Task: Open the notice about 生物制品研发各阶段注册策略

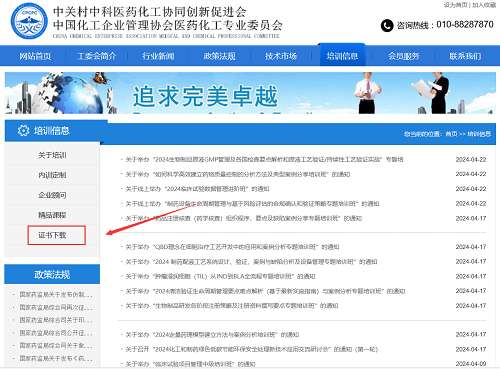Action: pyautogui.click(x=232, y=306)
